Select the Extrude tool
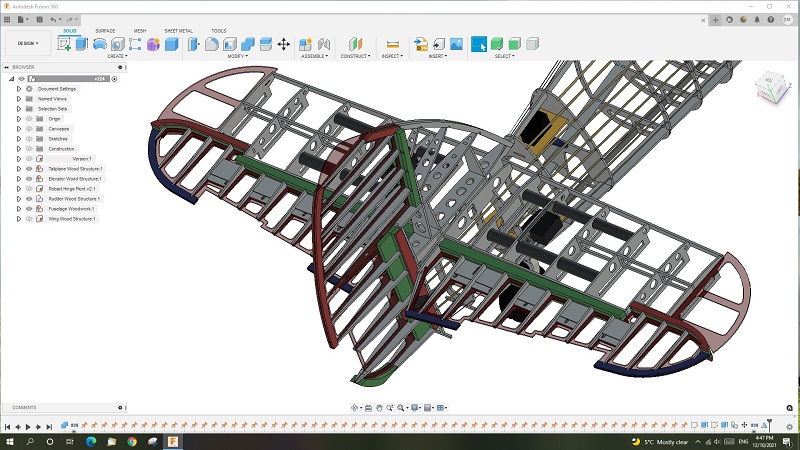The image size is (800, 450). [x=82, y=44]
